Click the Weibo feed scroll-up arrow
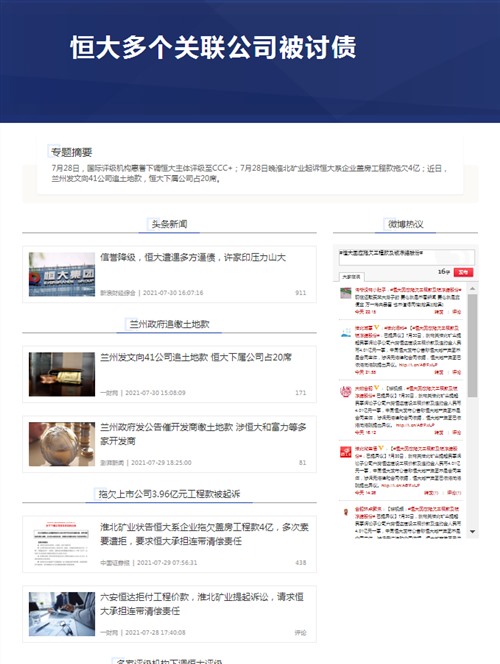500x664 pixels. [x=472, y=289]
